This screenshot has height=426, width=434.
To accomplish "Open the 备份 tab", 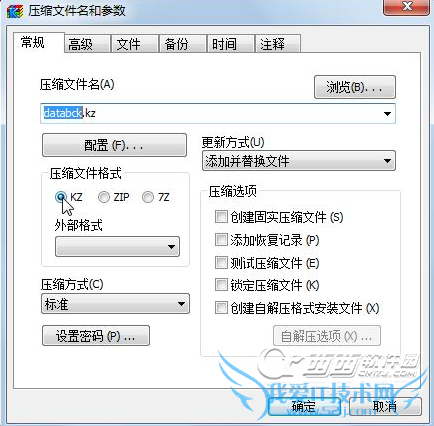I will 183,44.
